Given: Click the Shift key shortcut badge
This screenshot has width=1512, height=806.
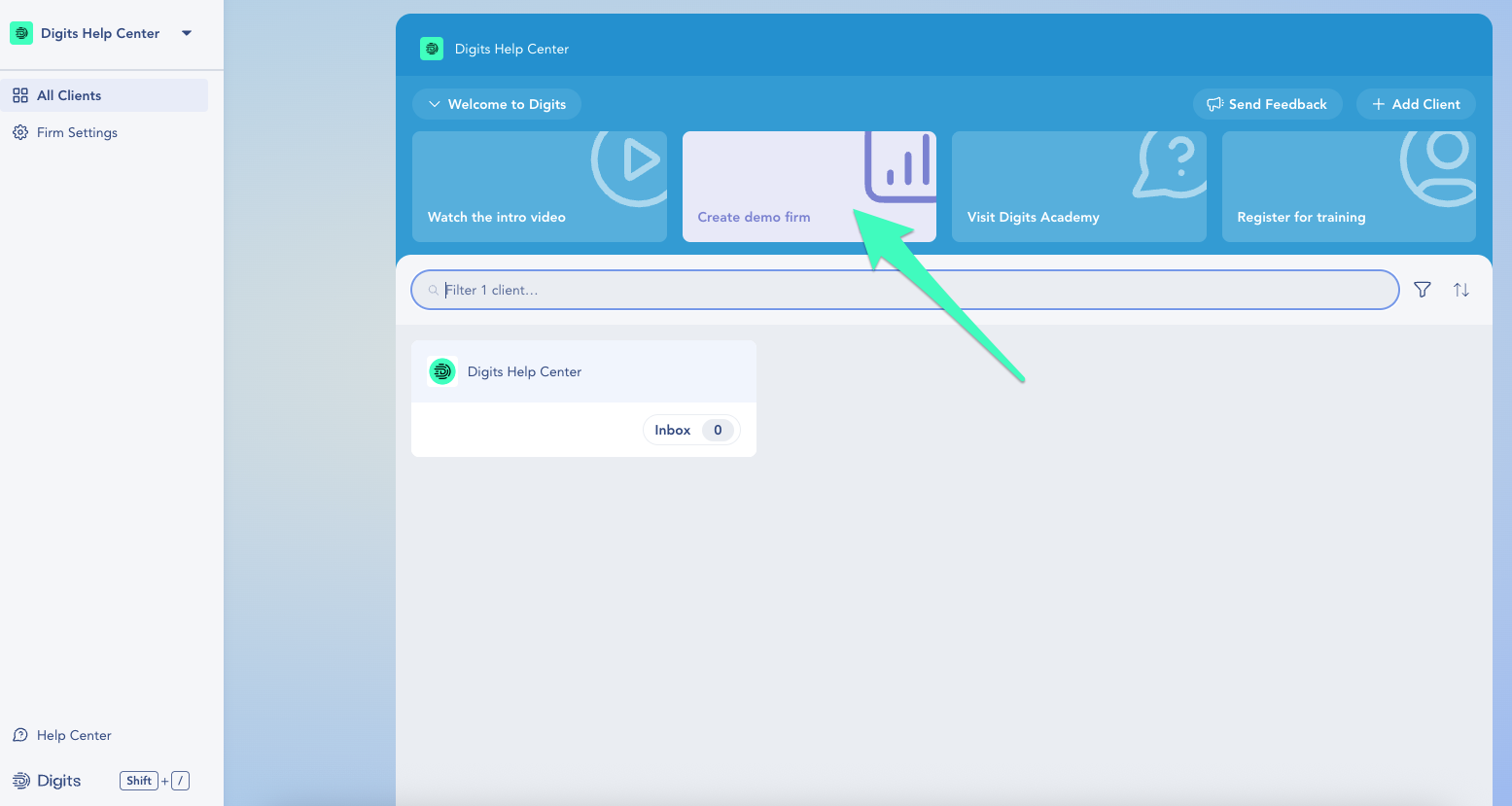Looking at the screenshot, I should [x=139, y=781].
